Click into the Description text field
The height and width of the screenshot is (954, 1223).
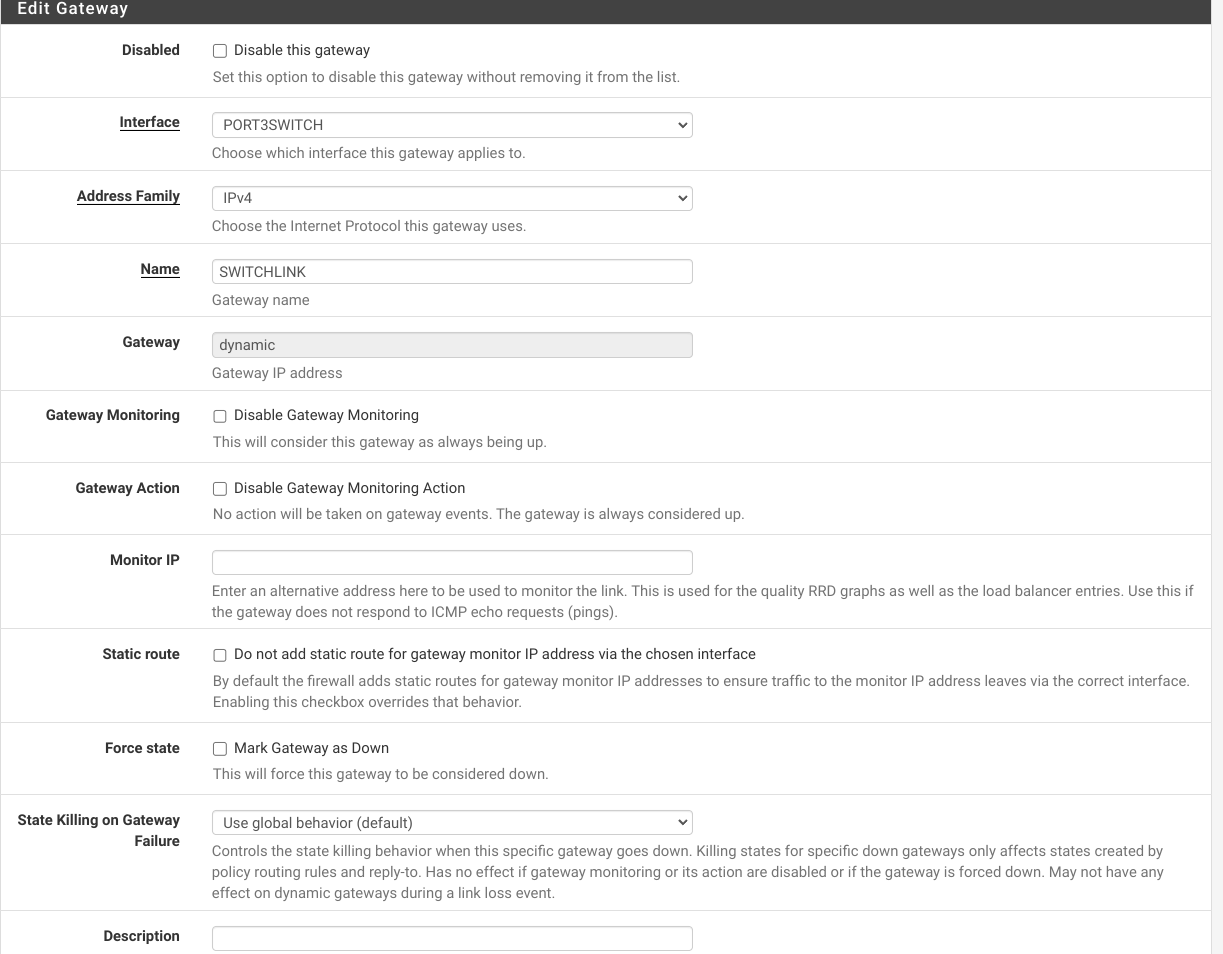pyautogui.click(x=452, y=938)
